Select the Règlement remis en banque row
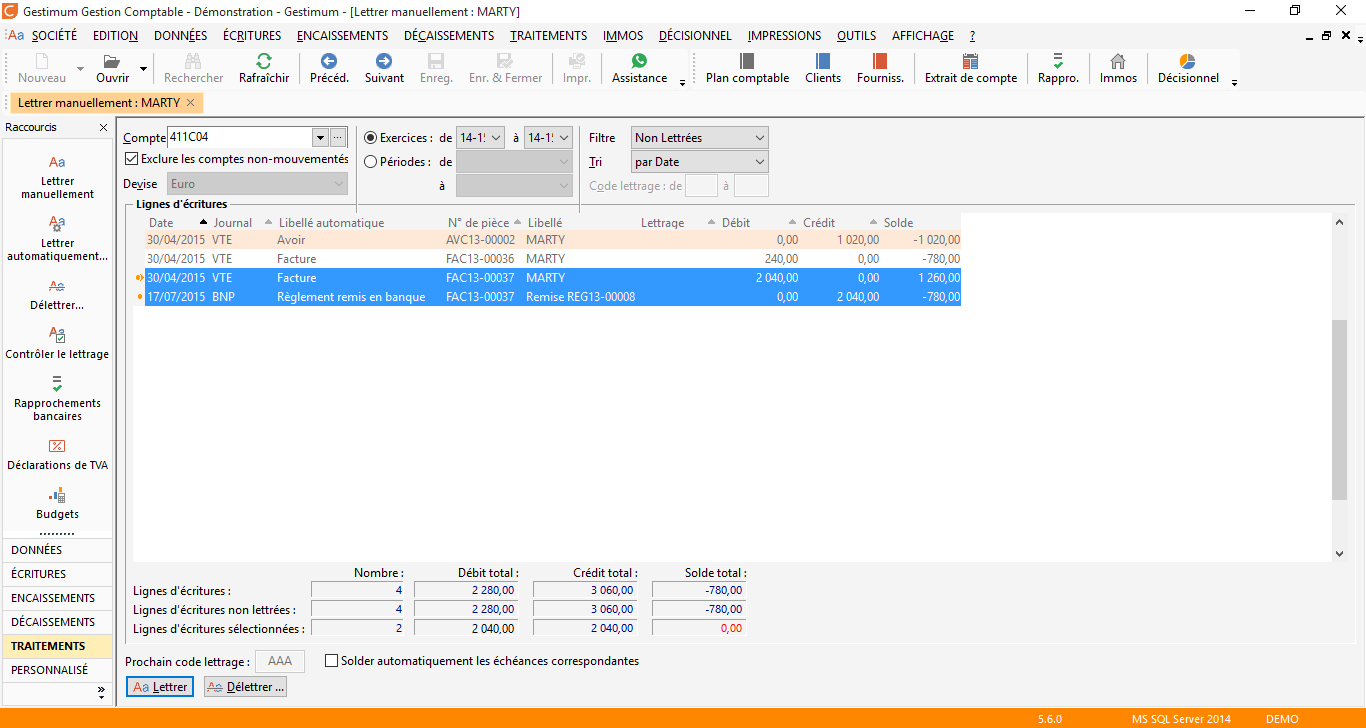The height and width of the screenshot is (728, 1366). pyautogui.click(x=553, y=297)
